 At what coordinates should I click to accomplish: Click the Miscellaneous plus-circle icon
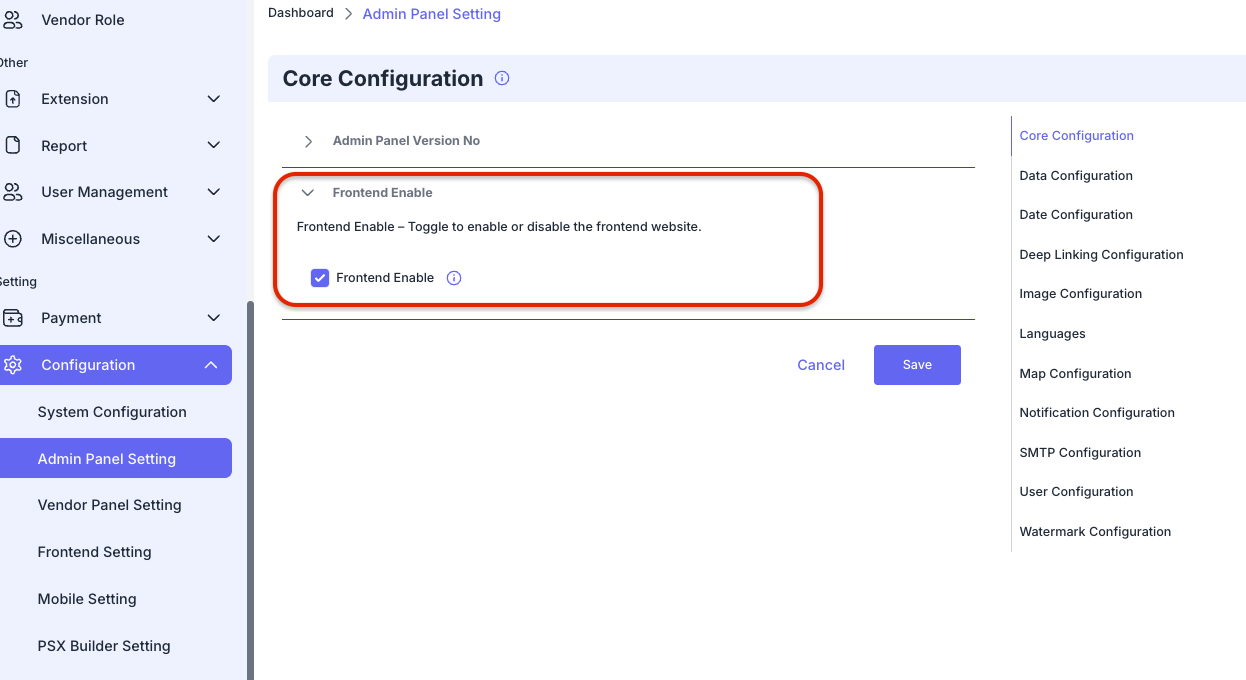[13, 239]
